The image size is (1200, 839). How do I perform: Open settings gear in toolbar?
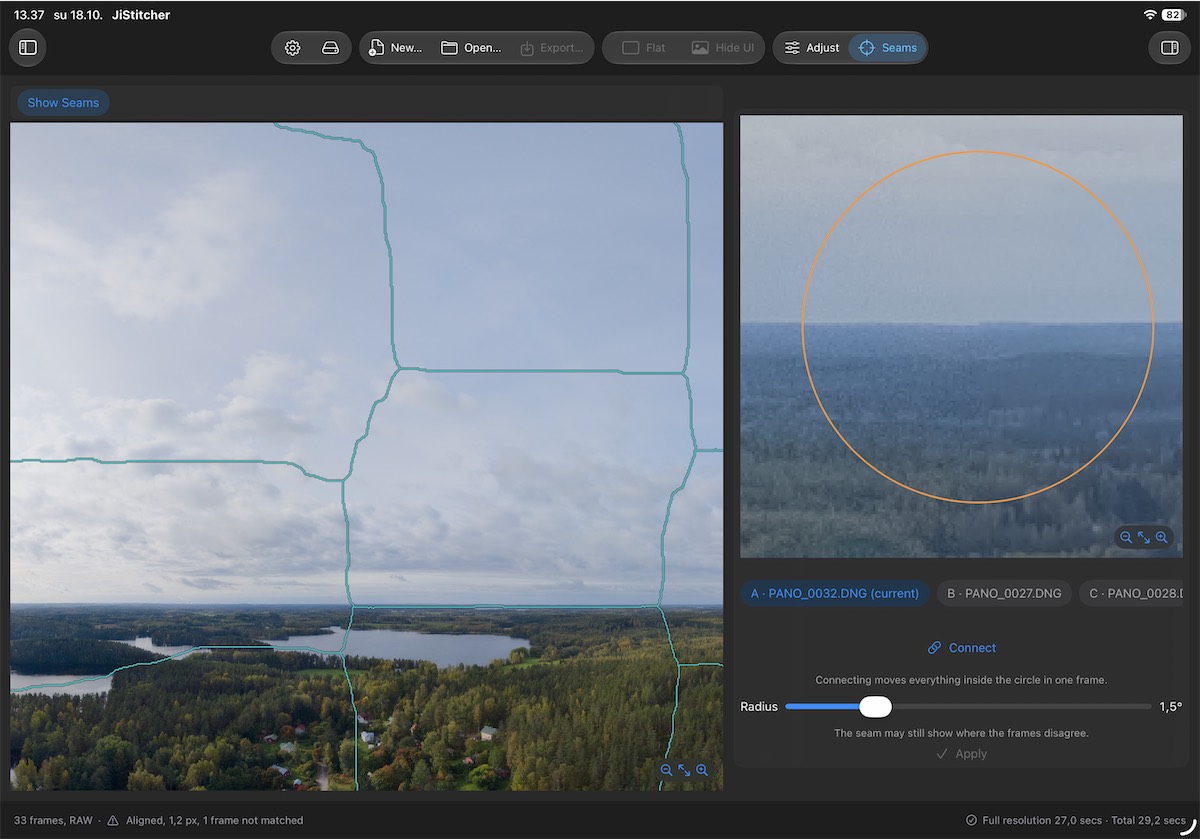point(292,48)
